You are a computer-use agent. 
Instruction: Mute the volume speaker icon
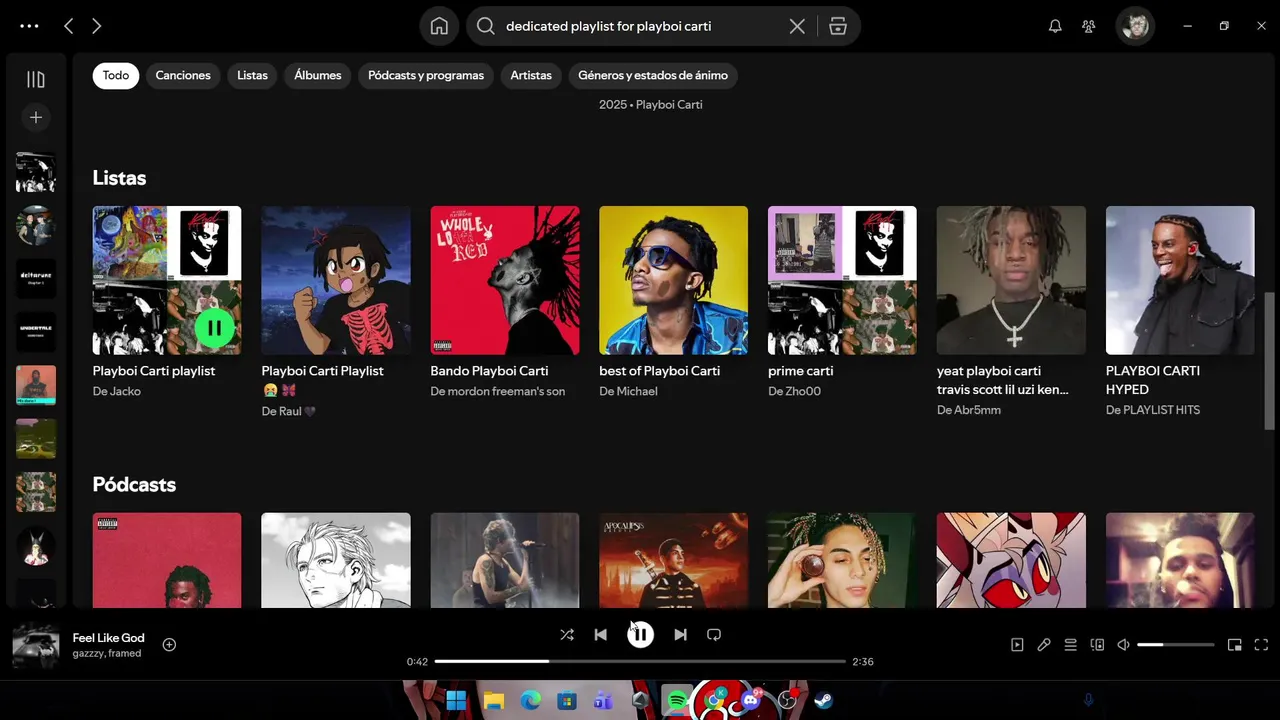pyautogui.click(x=1124, y=645)
